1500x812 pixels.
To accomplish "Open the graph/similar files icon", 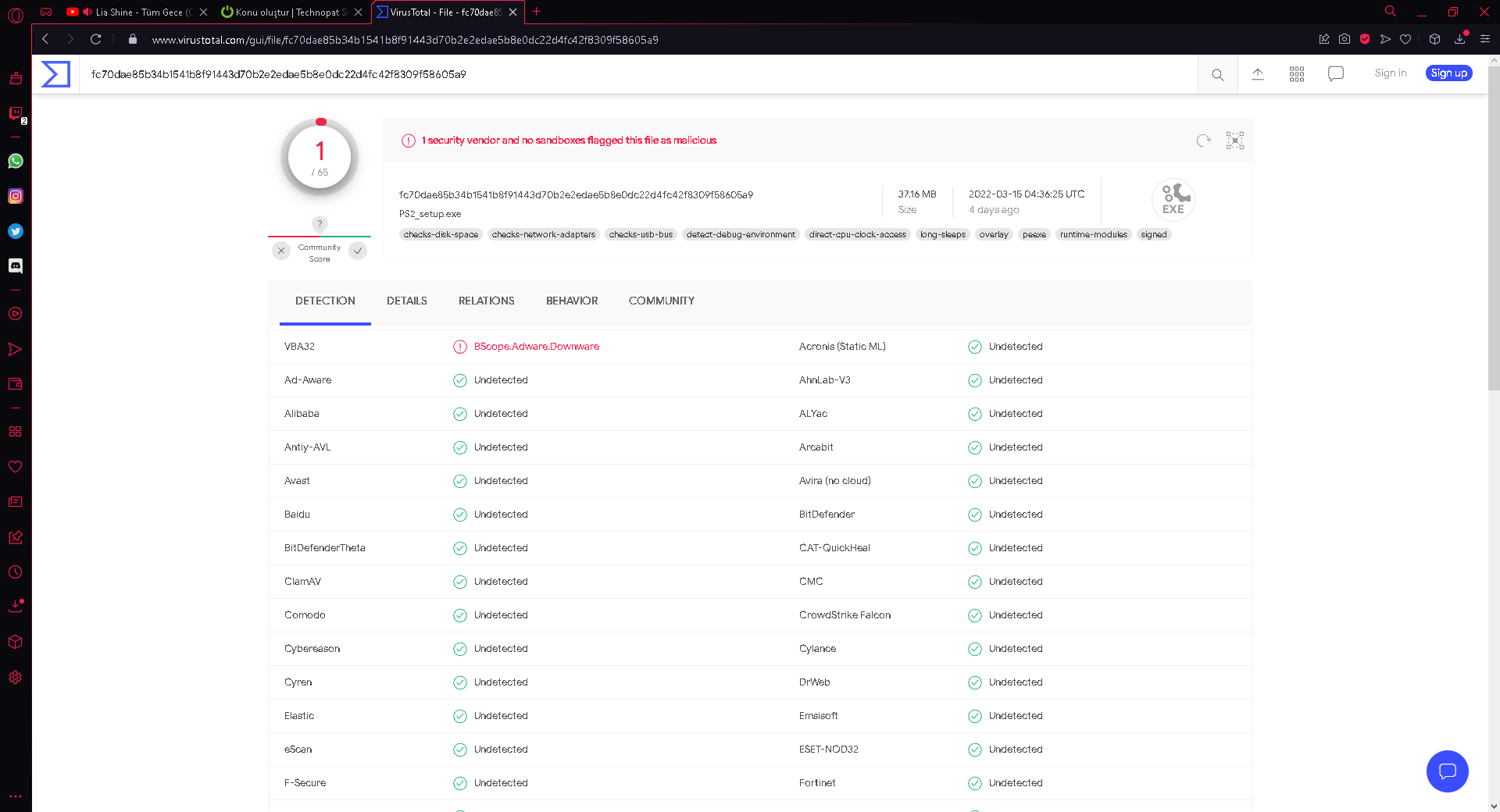I will 1235,141.
